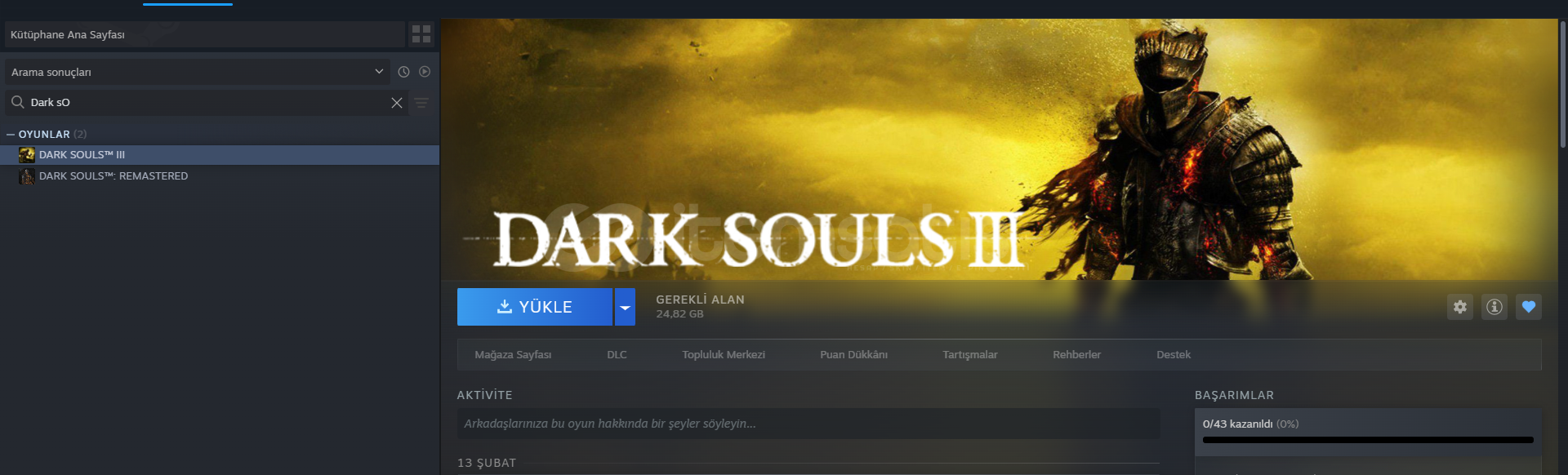Click the activity post text box
1568x475 pixels.
pyautogui.click(x=808, y=424)
